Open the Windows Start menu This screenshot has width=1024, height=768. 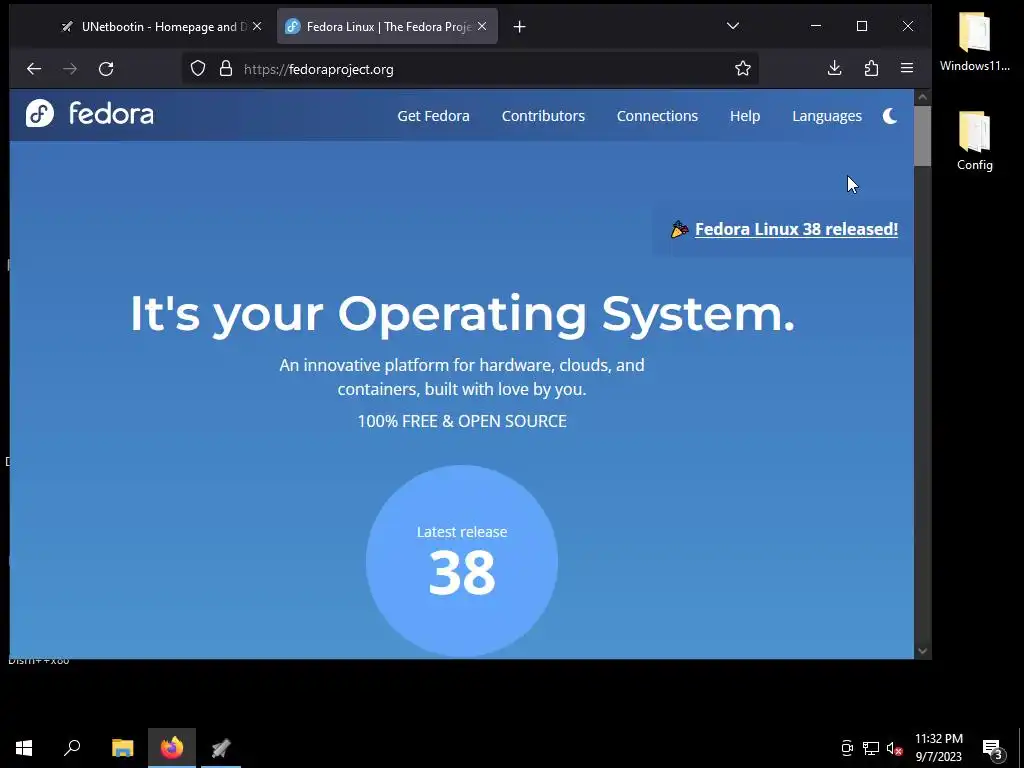(24, 748)
